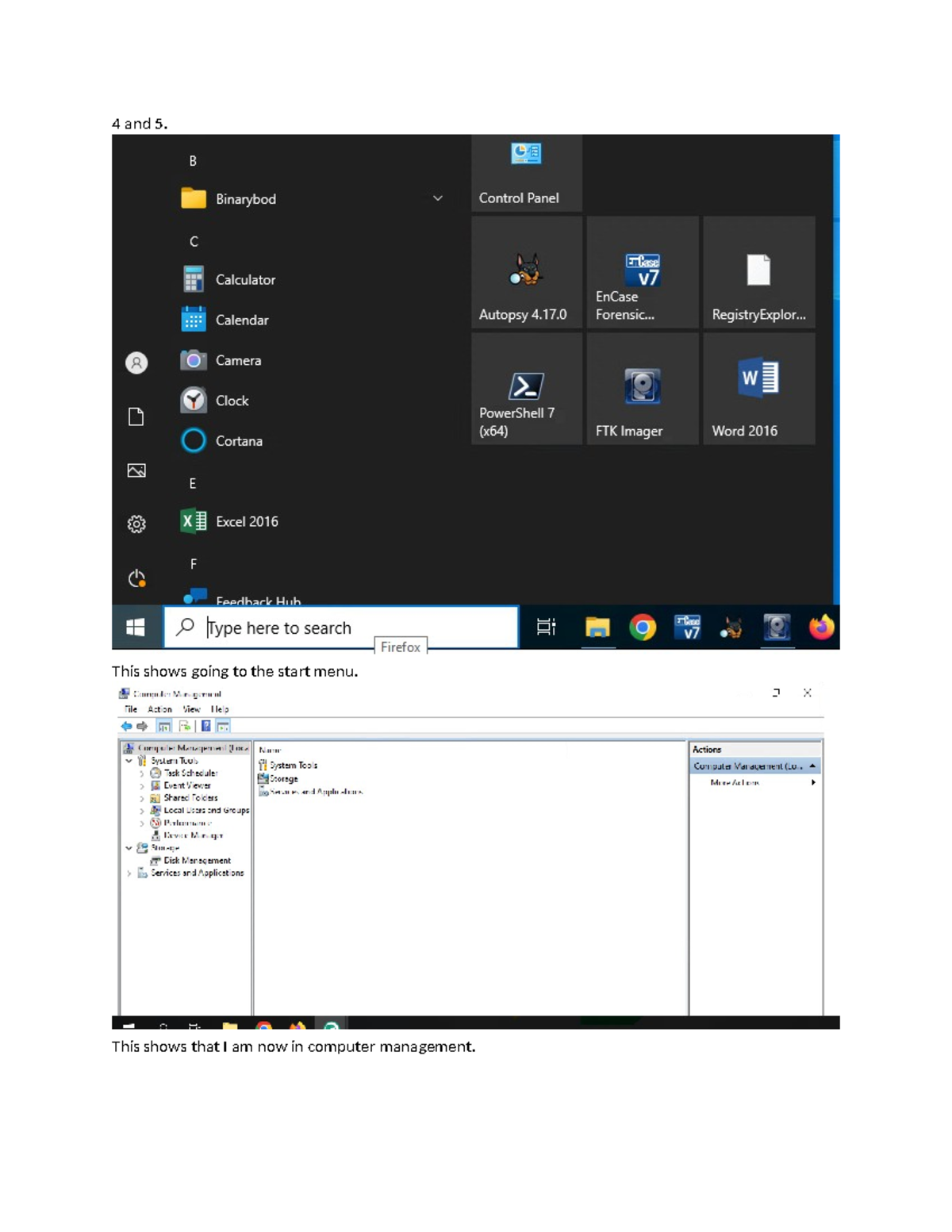Click the Name column header
This screenshot has width=952, height=1232.
click(x=271, y=750)
